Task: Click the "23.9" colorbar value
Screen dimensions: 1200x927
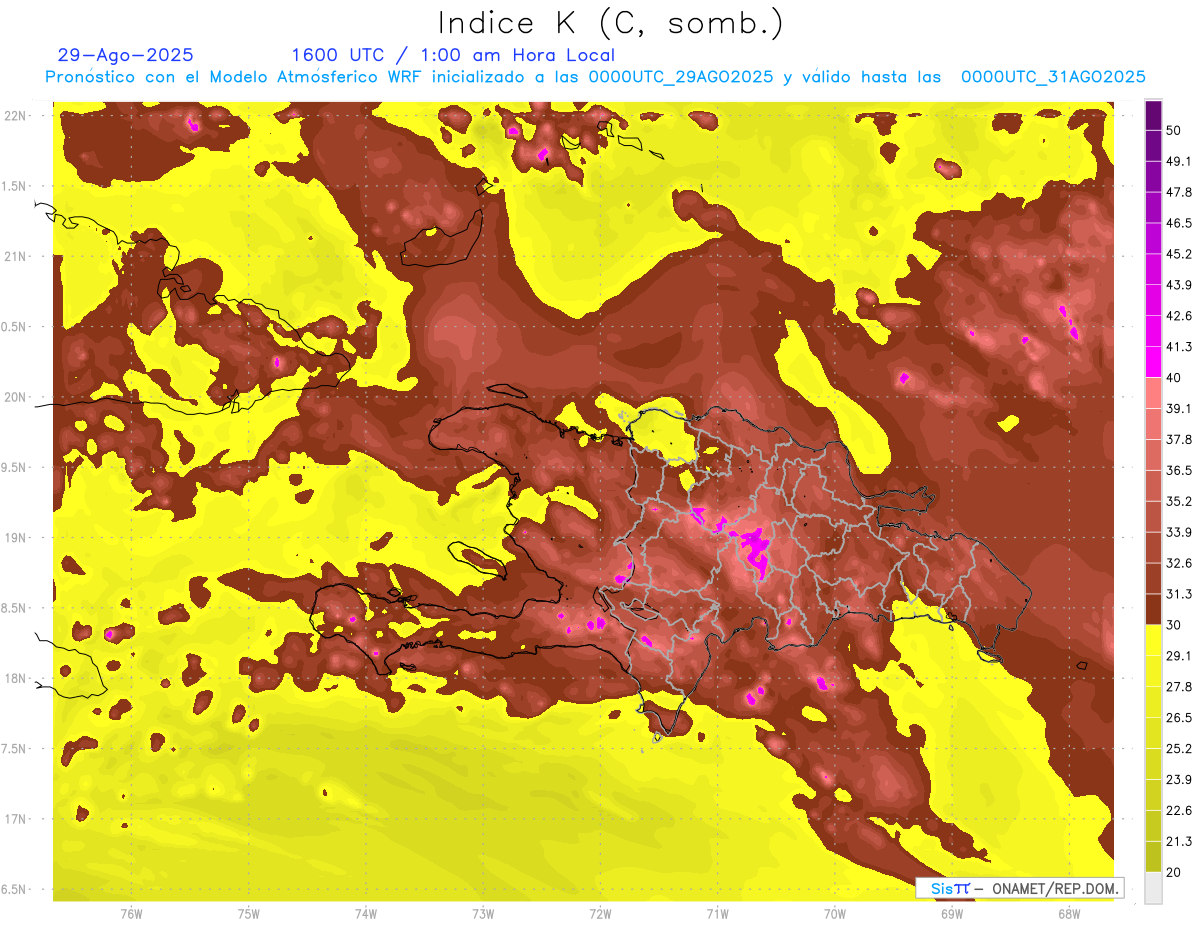Action: click(1179, 780)
